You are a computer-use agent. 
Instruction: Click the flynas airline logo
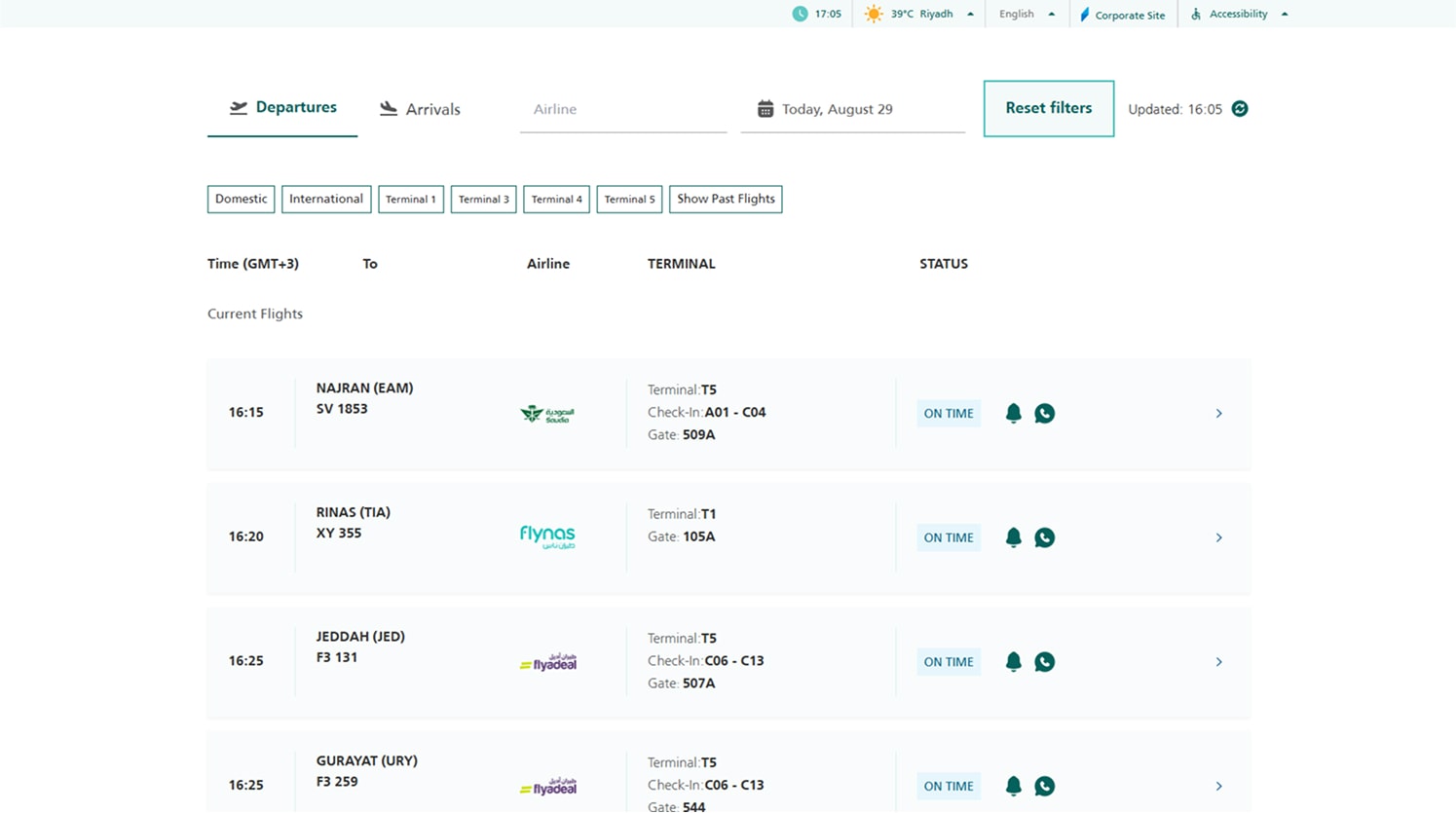(x=547, y=536)
